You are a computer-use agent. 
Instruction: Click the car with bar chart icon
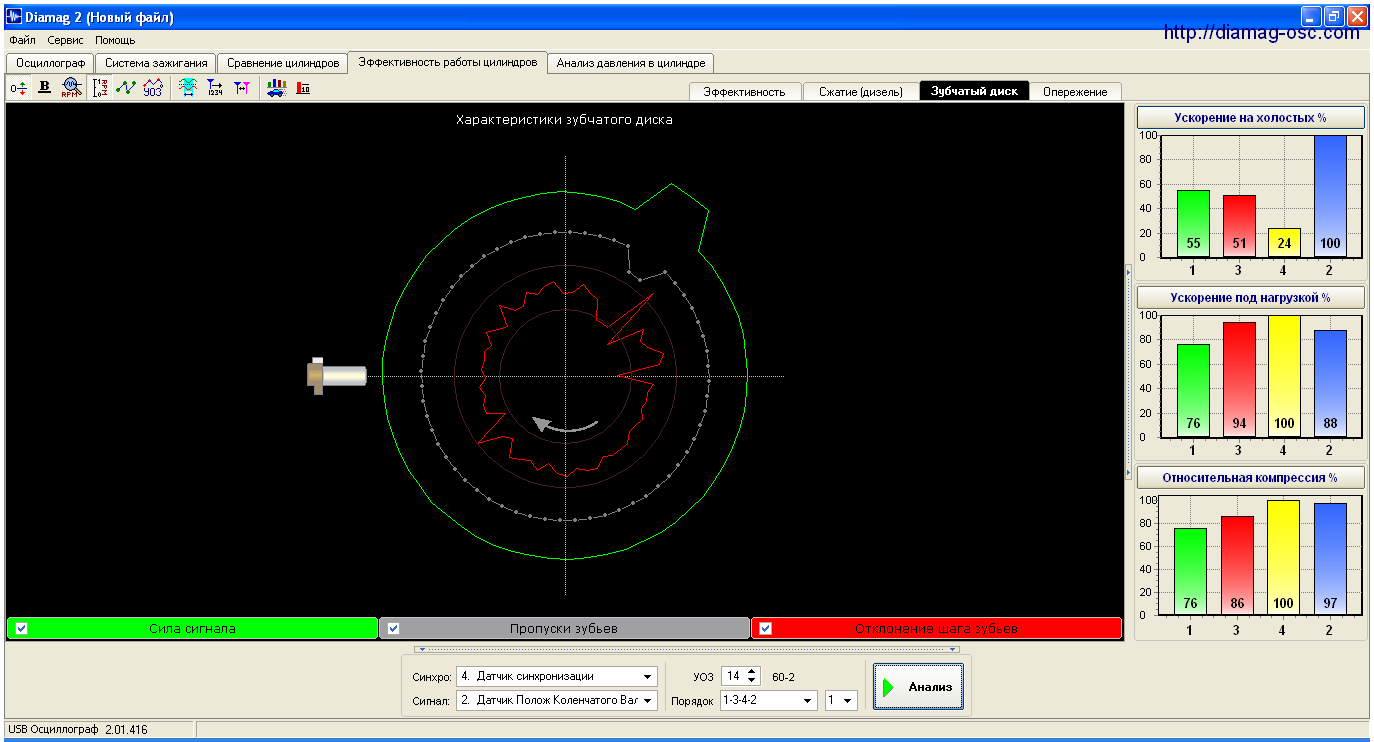tap(277, 88)
